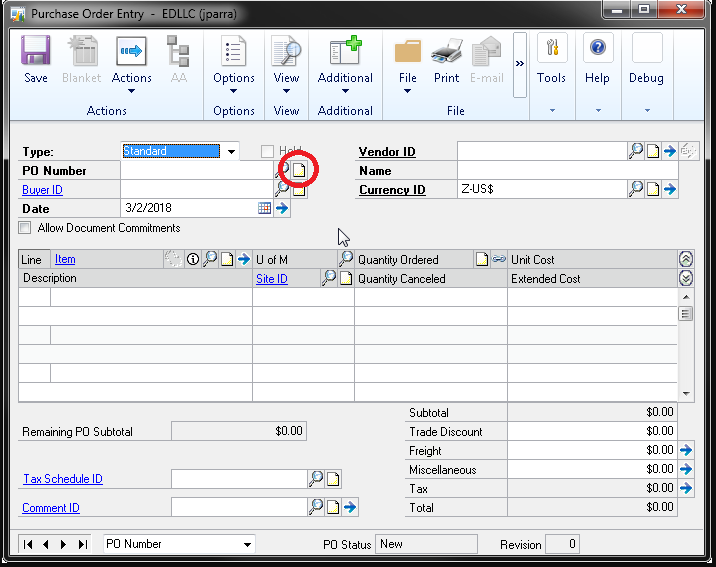Click the Vendor ID input field

[x=542, y=151]
